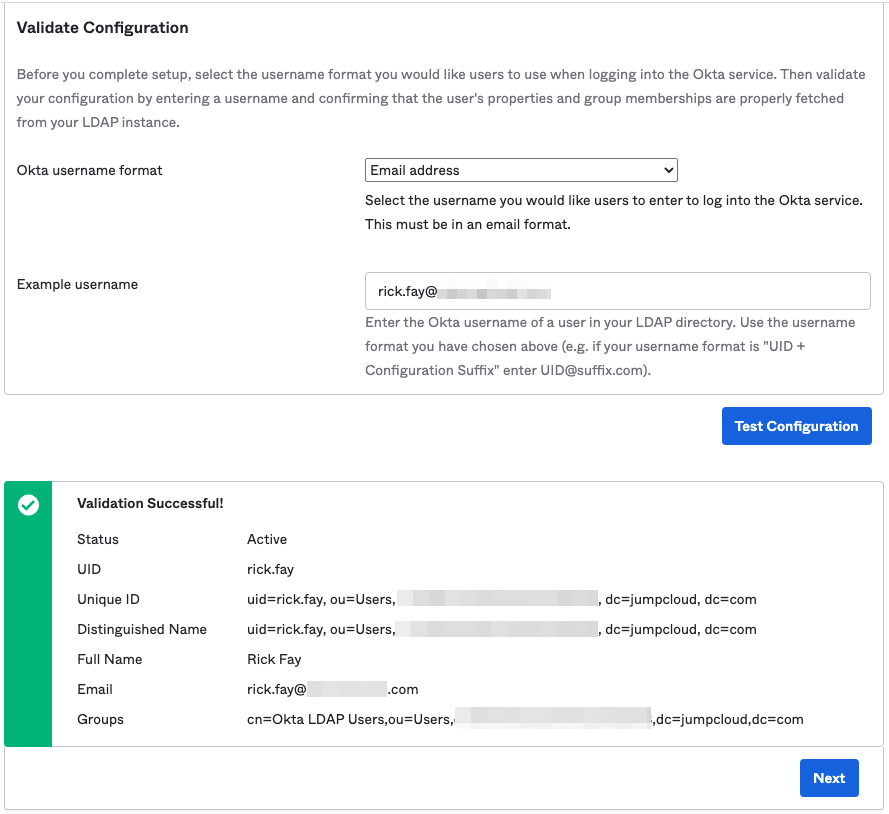889x814 pixels.
Task: Click the Next button
Action: (828, 778)
